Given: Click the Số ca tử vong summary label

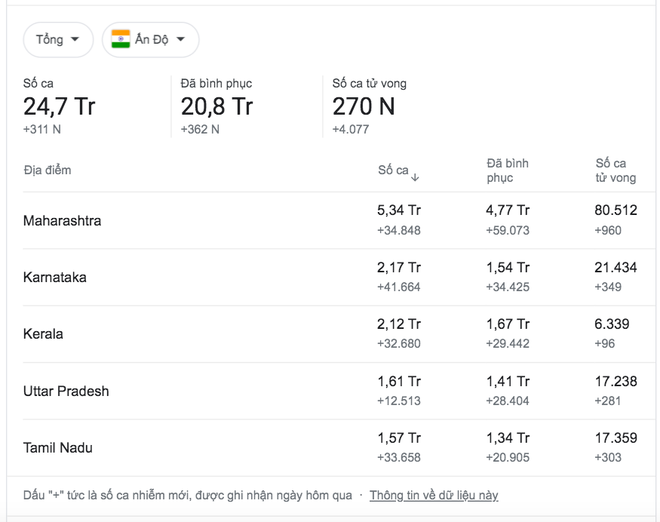Looking at the screenshot, I should (370, 83).
